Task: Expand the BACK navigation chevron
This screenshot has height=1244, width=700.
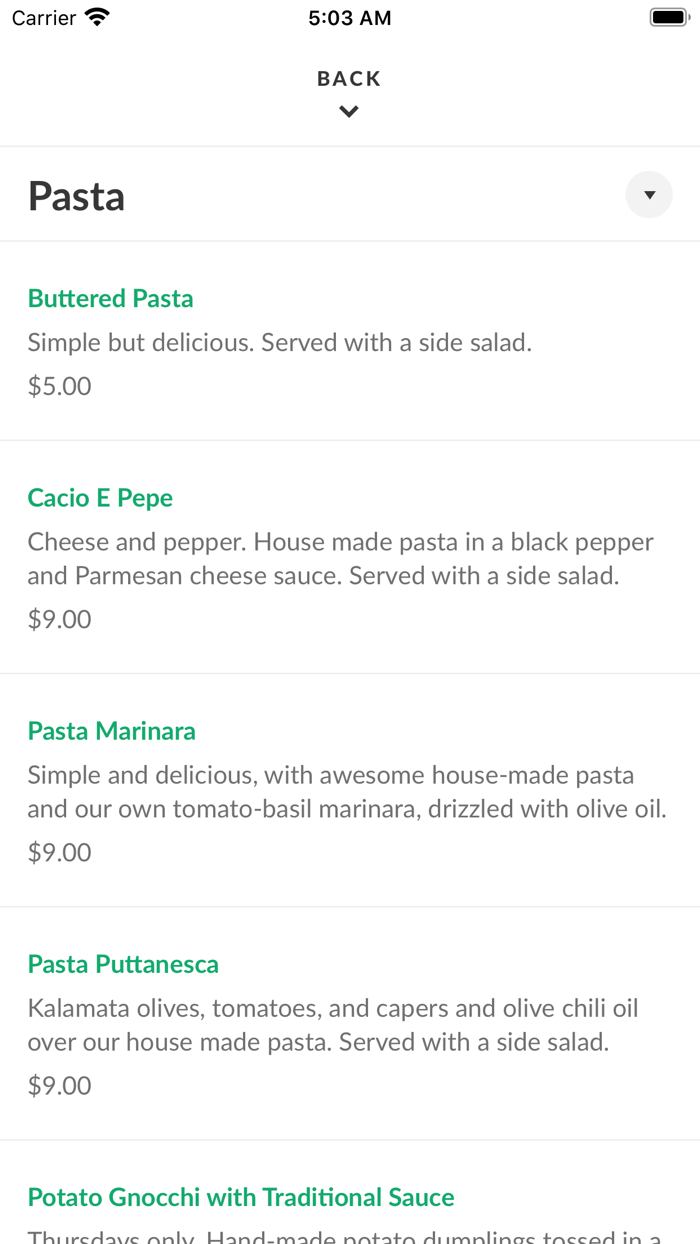Action: tap(348, 111)
